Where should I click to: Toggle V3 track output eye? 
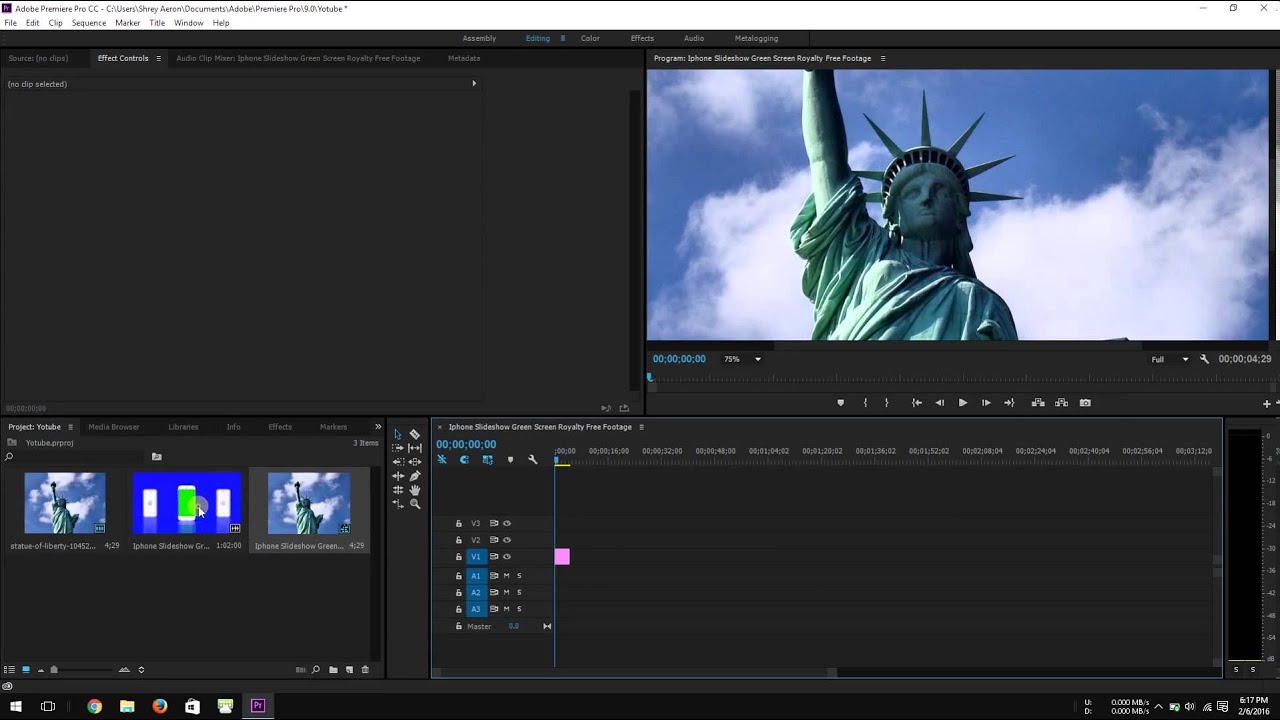coord(507,523)
